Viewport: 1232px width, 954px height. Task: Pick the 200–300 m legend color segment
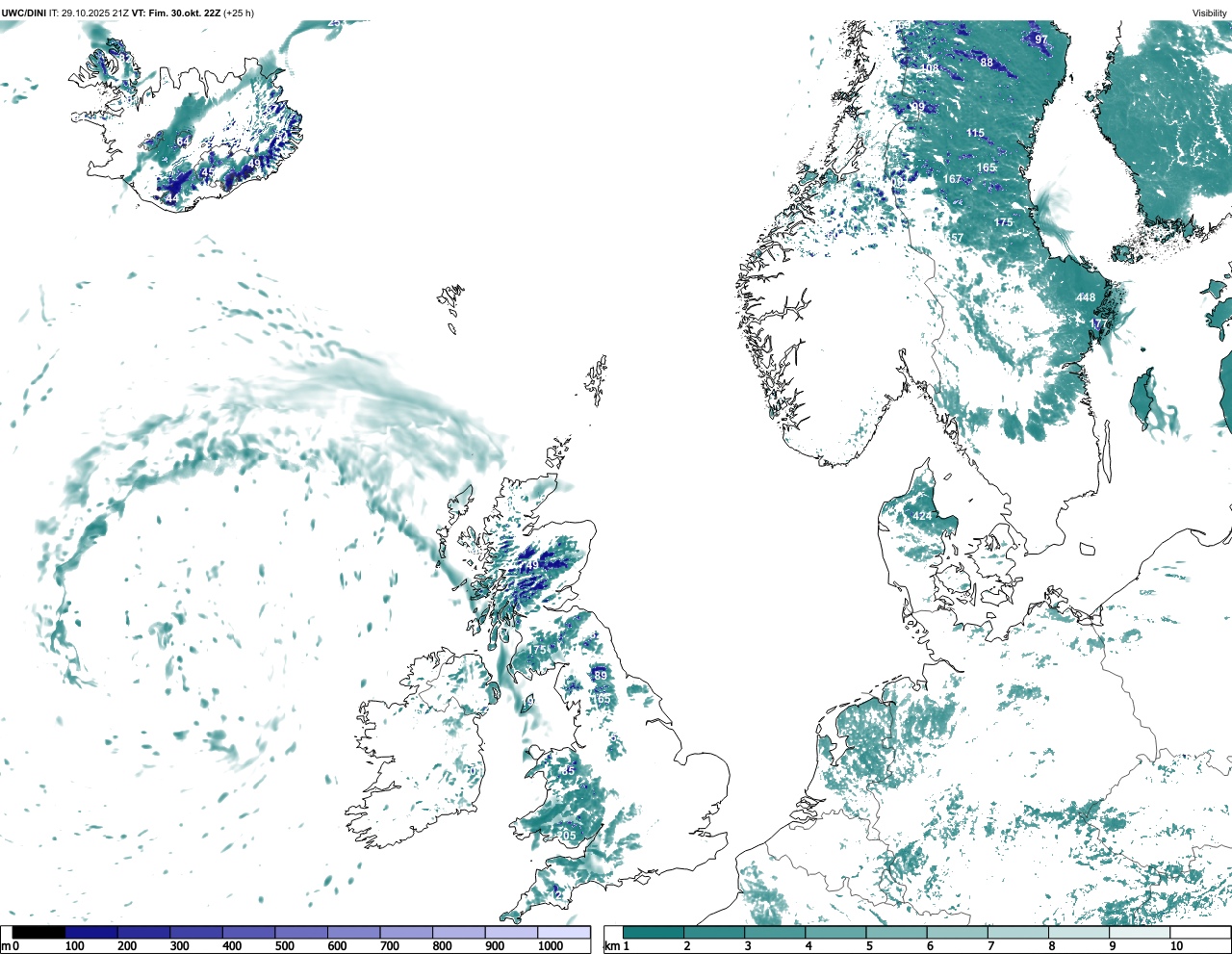click(143, 932)
